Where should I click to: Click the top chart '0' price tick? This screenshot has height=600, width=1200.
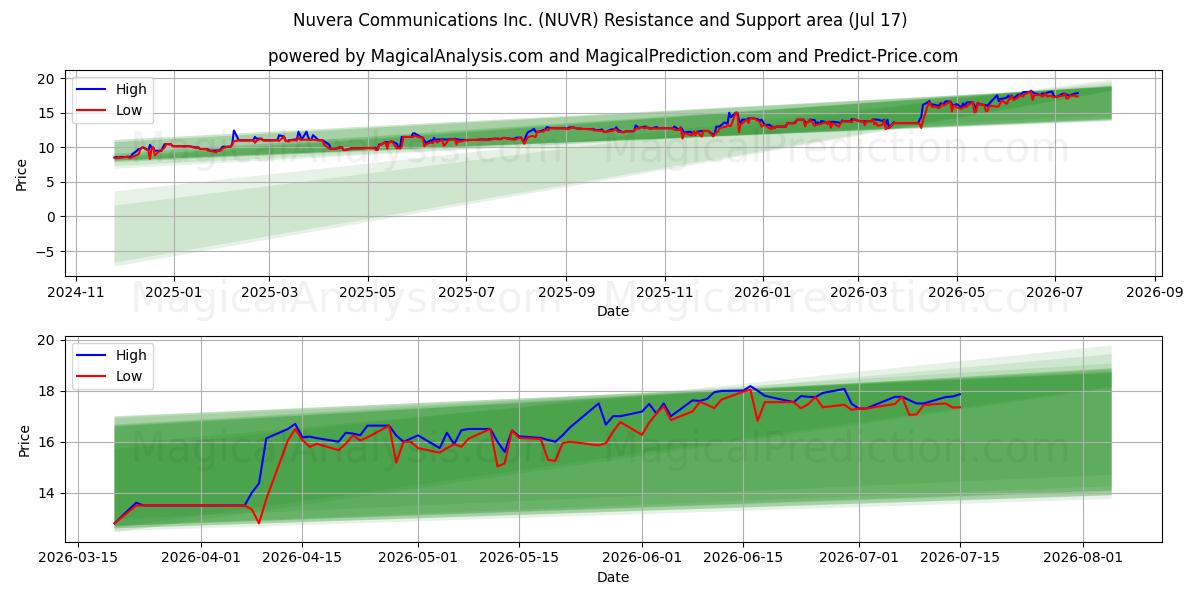pyautogui.click(x=53, y=217)
